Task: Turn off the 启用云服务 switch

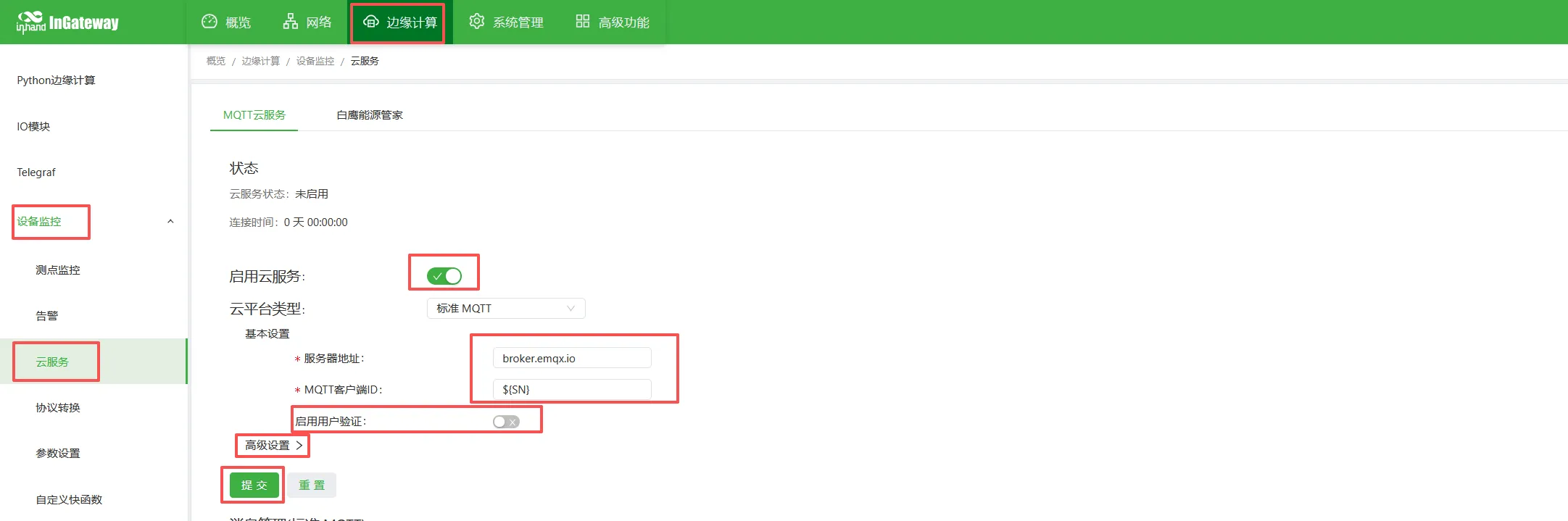Action: coord(444,276)
